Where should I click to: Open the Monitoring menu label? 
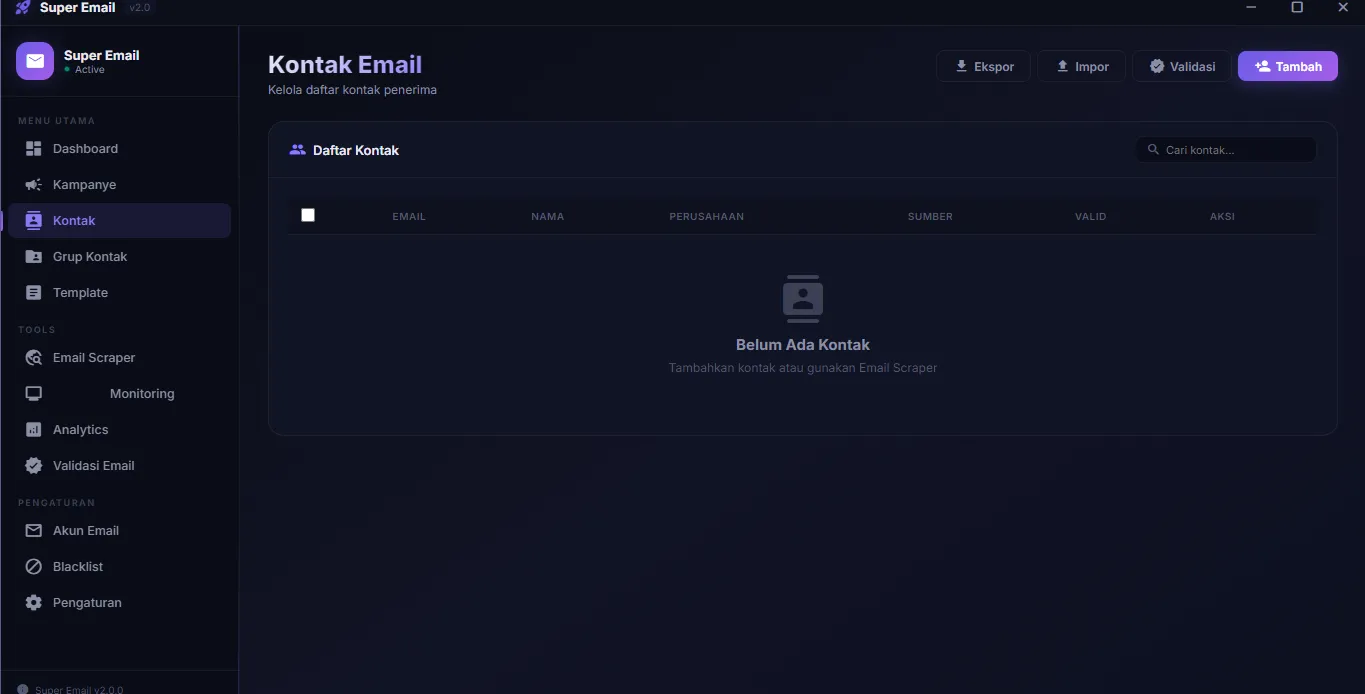point(142,394)
